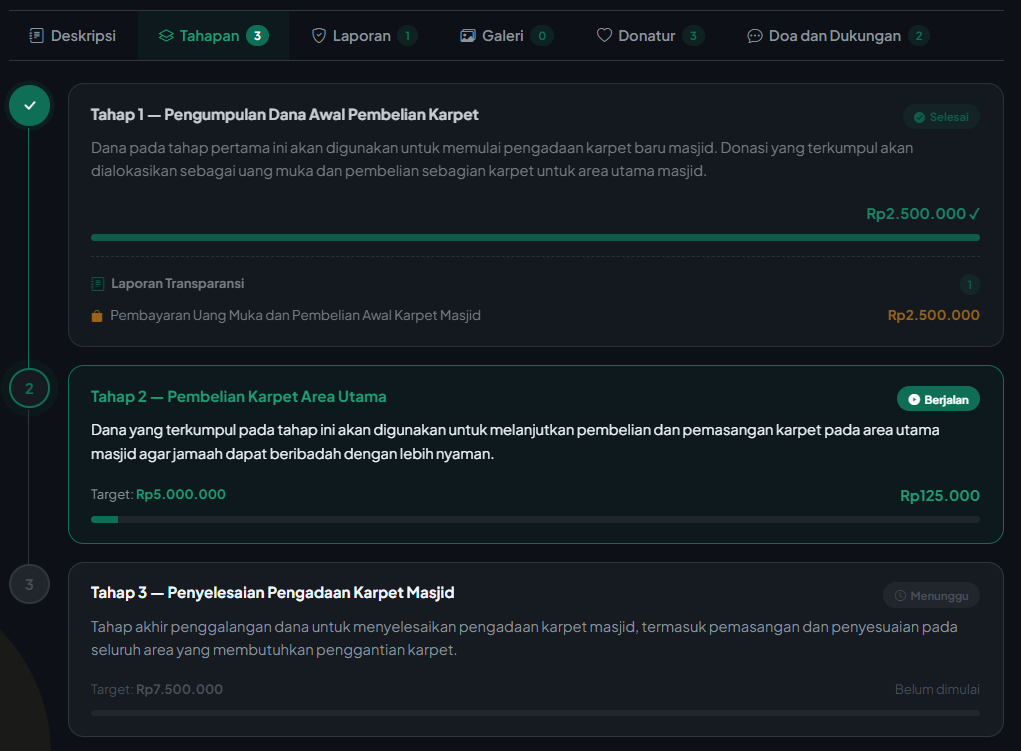
Task: Click Tahap 2 Pembelian Karpet heading
Action: [238, 397]
